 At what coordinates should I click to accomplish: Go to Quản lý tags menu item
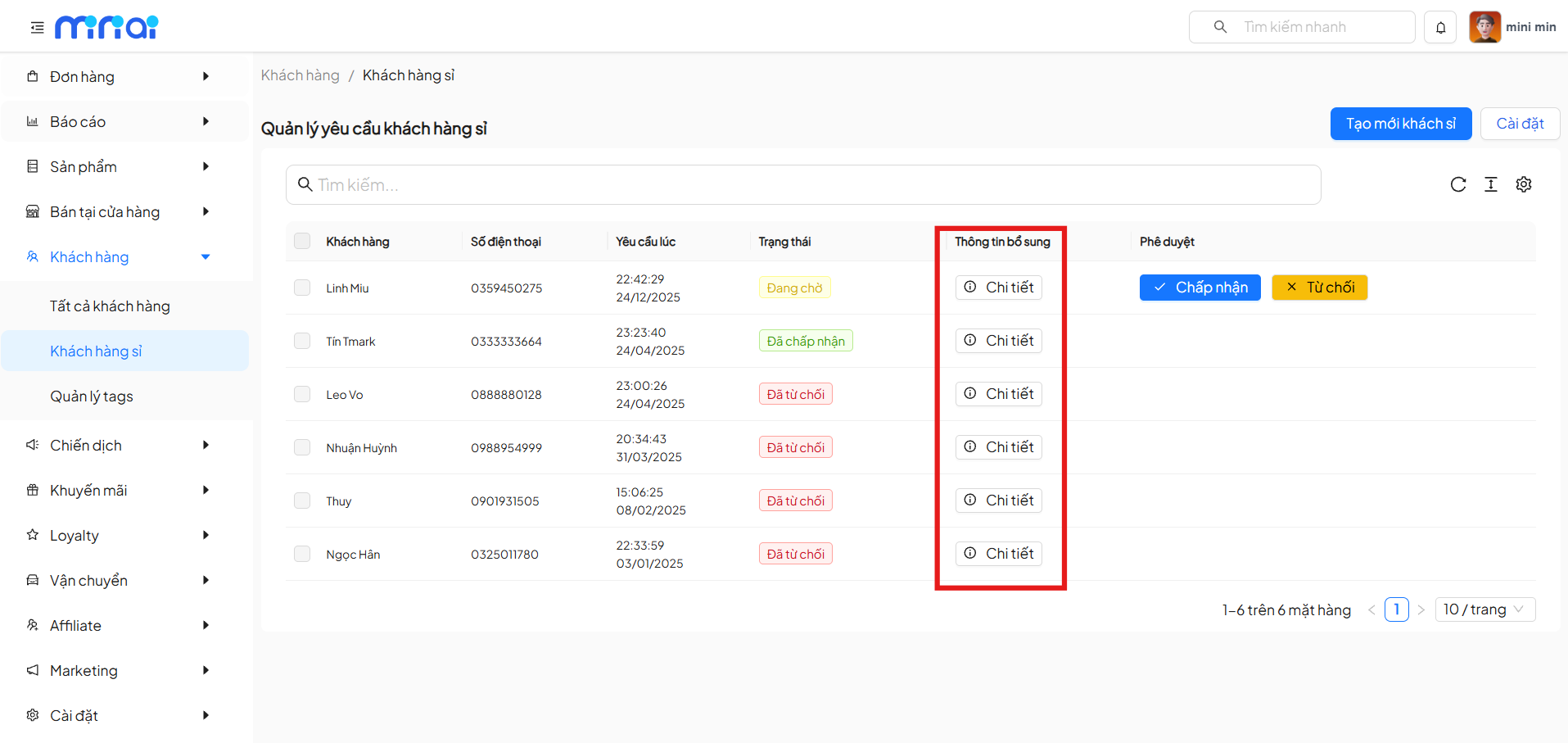click(x=92, y=396)
